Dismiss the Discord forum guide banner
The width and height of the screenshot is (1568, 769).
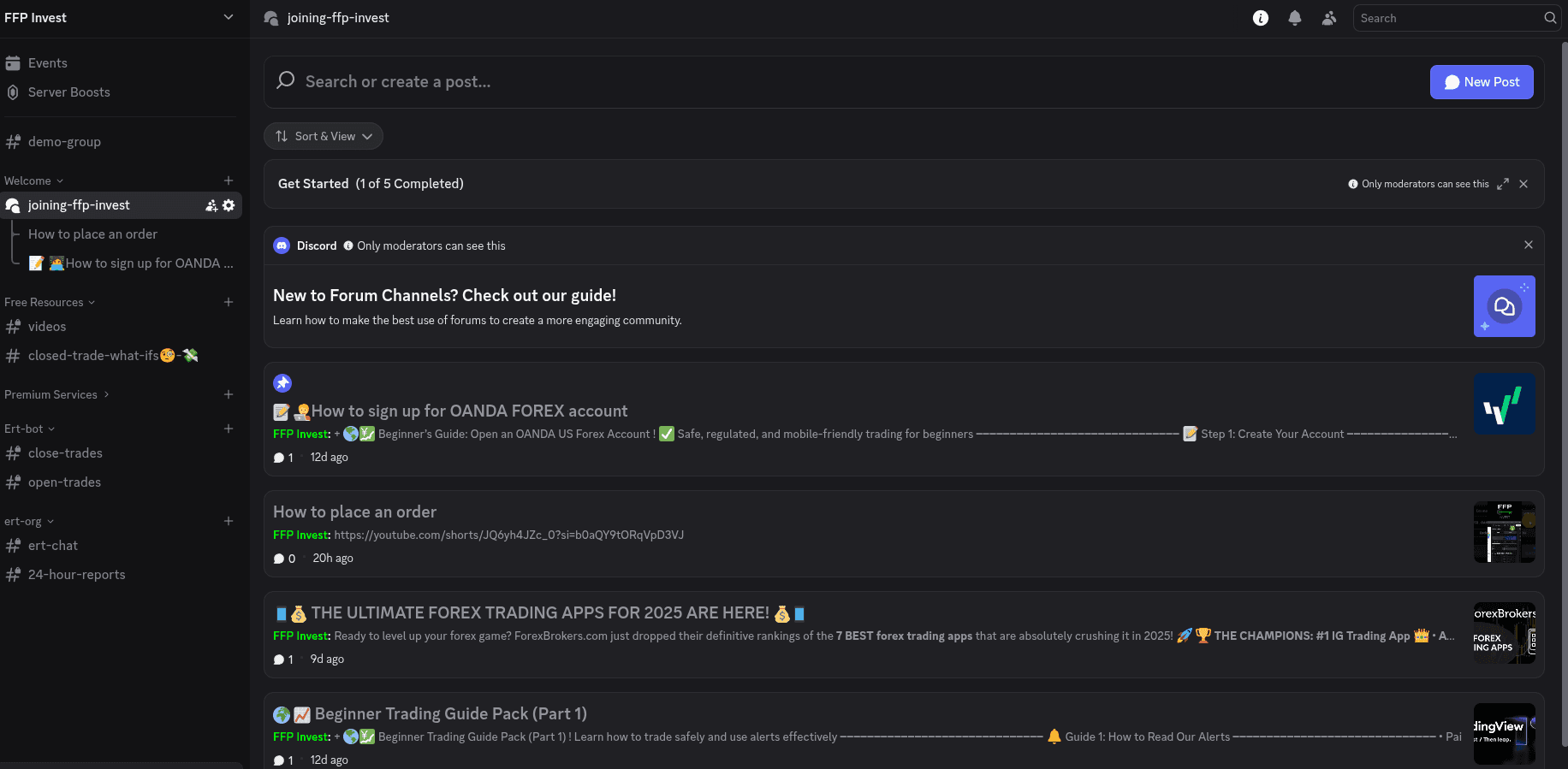tap(1529, 245)
